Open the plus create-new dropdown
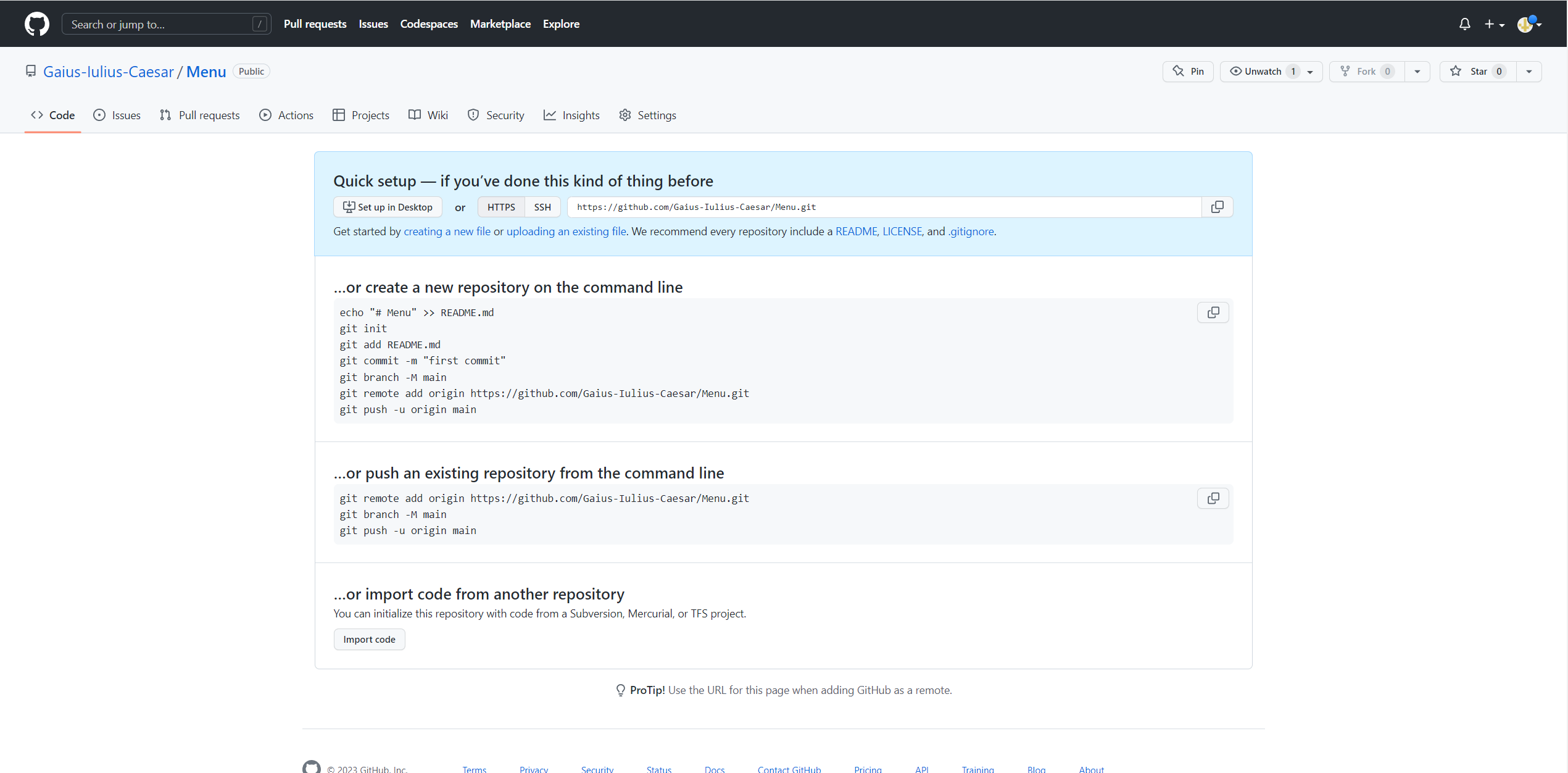This screenshot has width=1568, height=773. (x=1494, y=24)
